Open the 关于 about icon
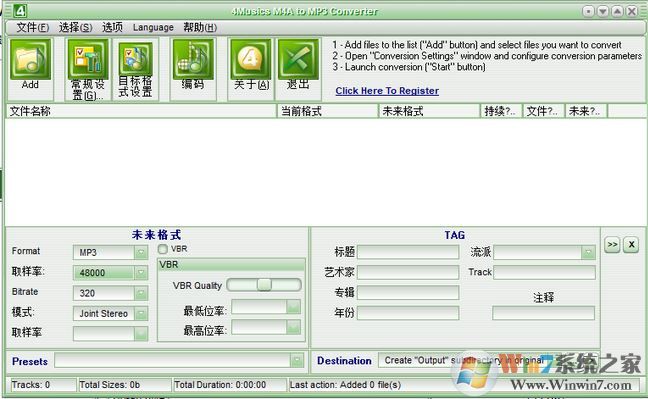The image size is (648, 399). click(251, 60)
